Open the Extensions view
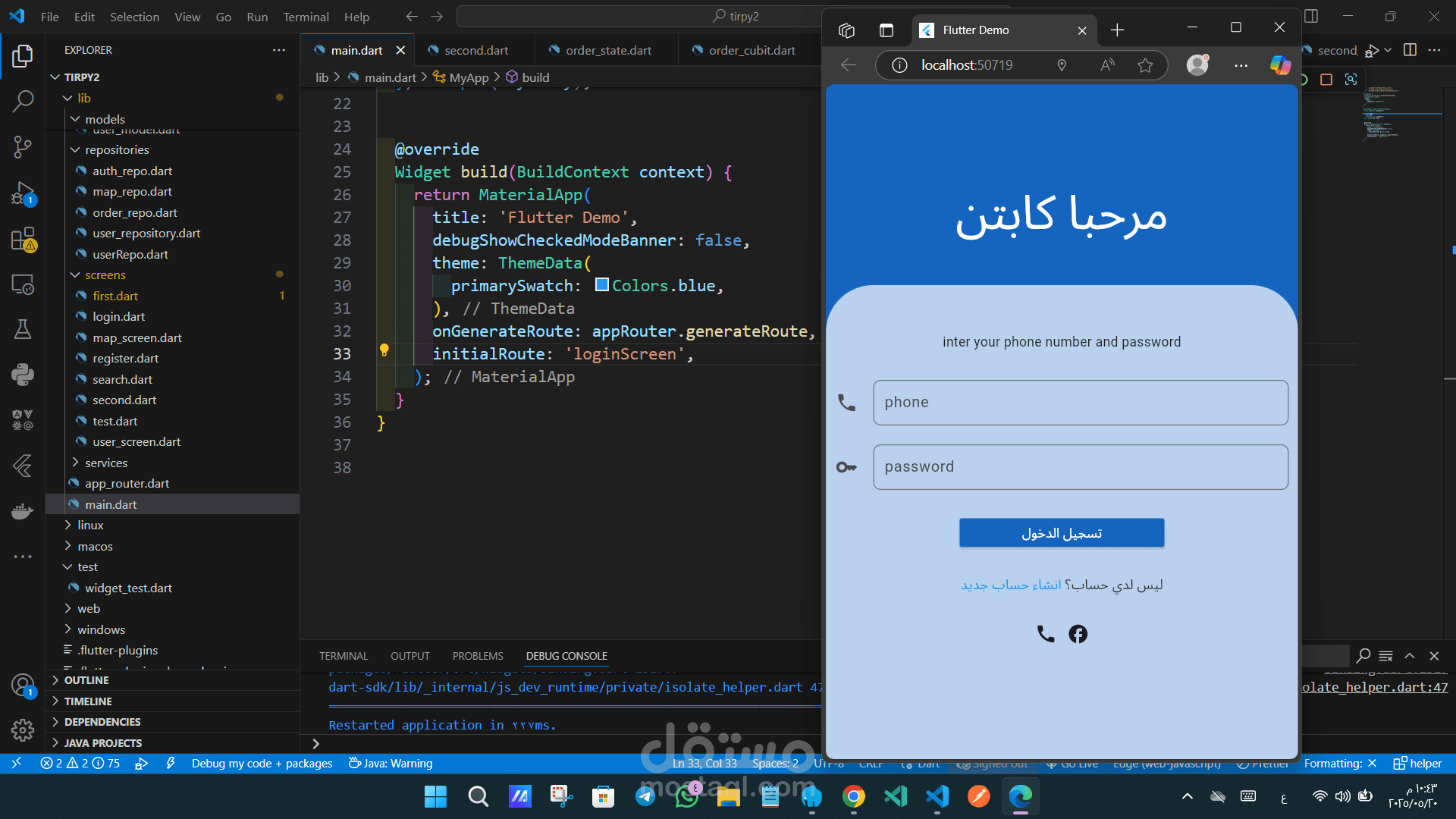This screenshot has width=1456, height=819. pyautogui.click(x=23, y=239)
